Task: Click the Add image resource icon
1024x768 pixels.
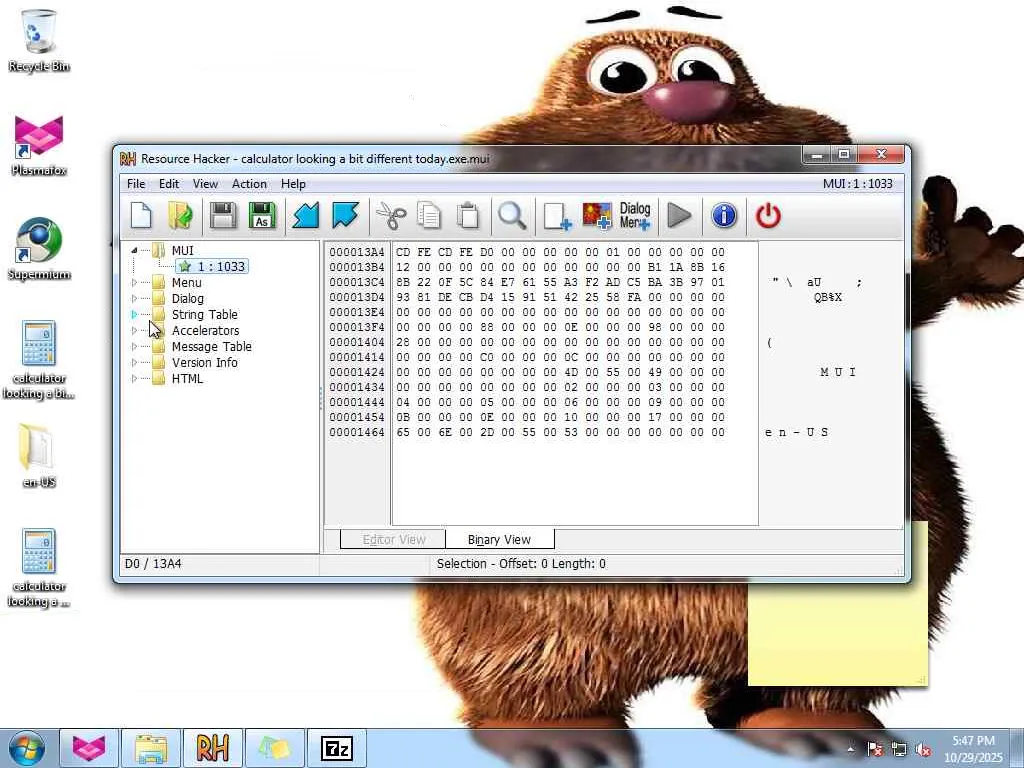Action: coord(597,216)
